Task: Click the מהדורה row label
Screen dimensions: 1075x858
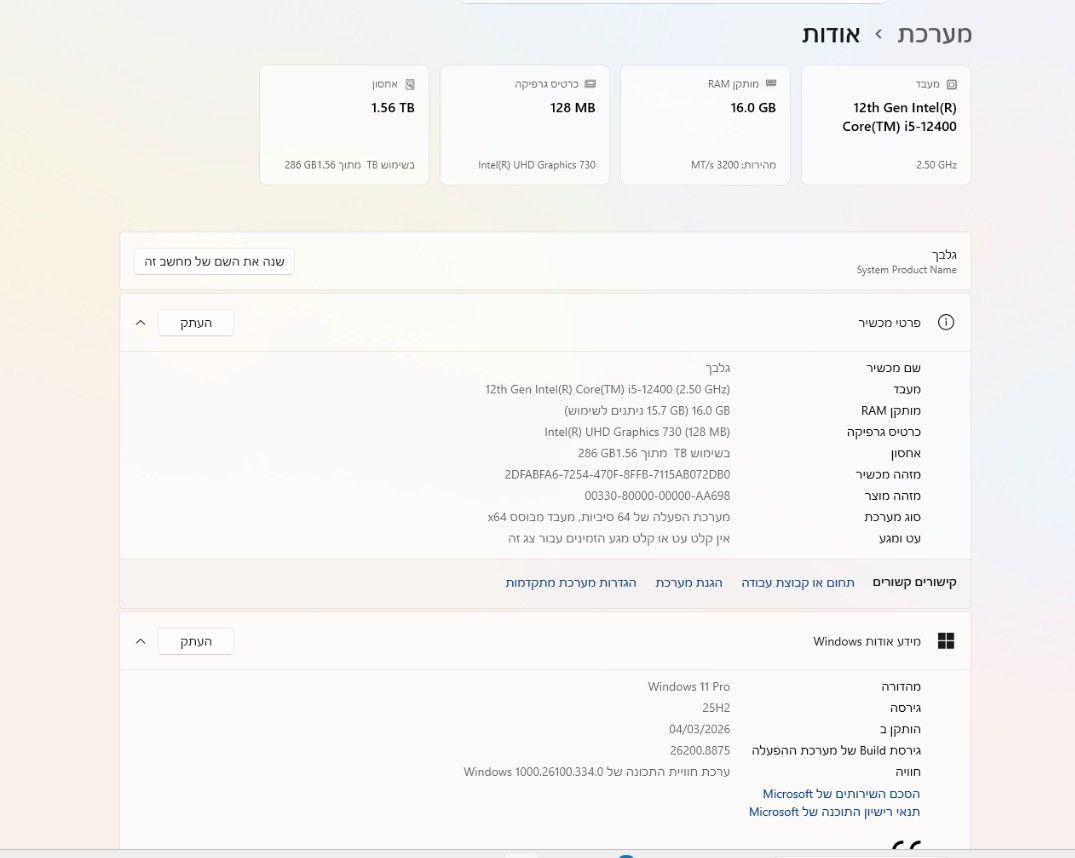Action: pyautogui.click(x=901, y=687)
